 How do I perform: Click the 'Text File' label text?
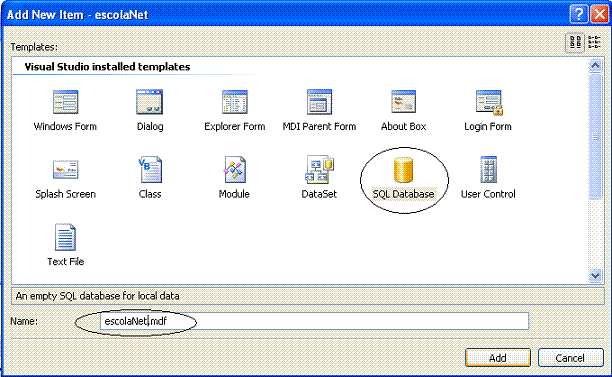pos(66,261)
